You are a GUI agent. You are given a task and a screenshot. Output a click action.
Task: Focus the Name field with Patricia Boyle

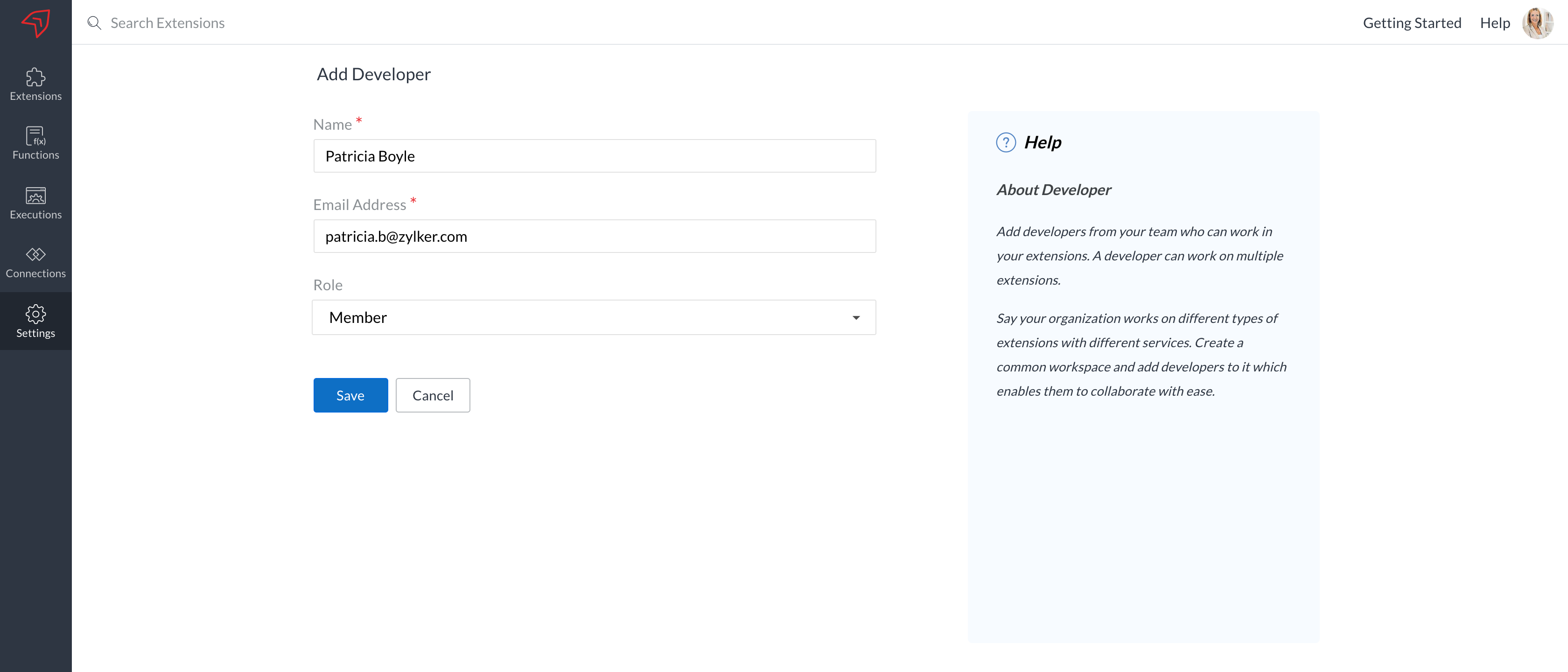click(x=594, y=156)
